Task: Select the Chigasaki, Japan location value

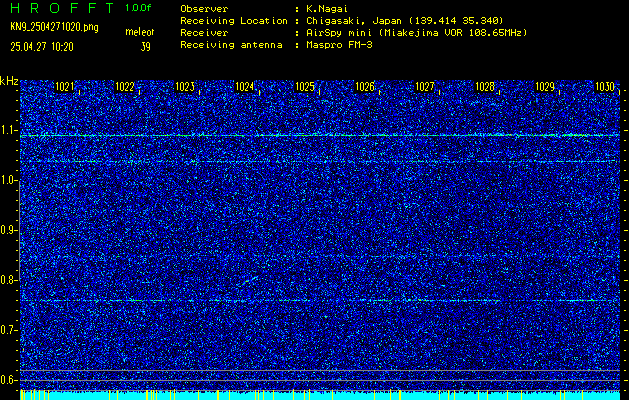Action: tap(405, 21)
